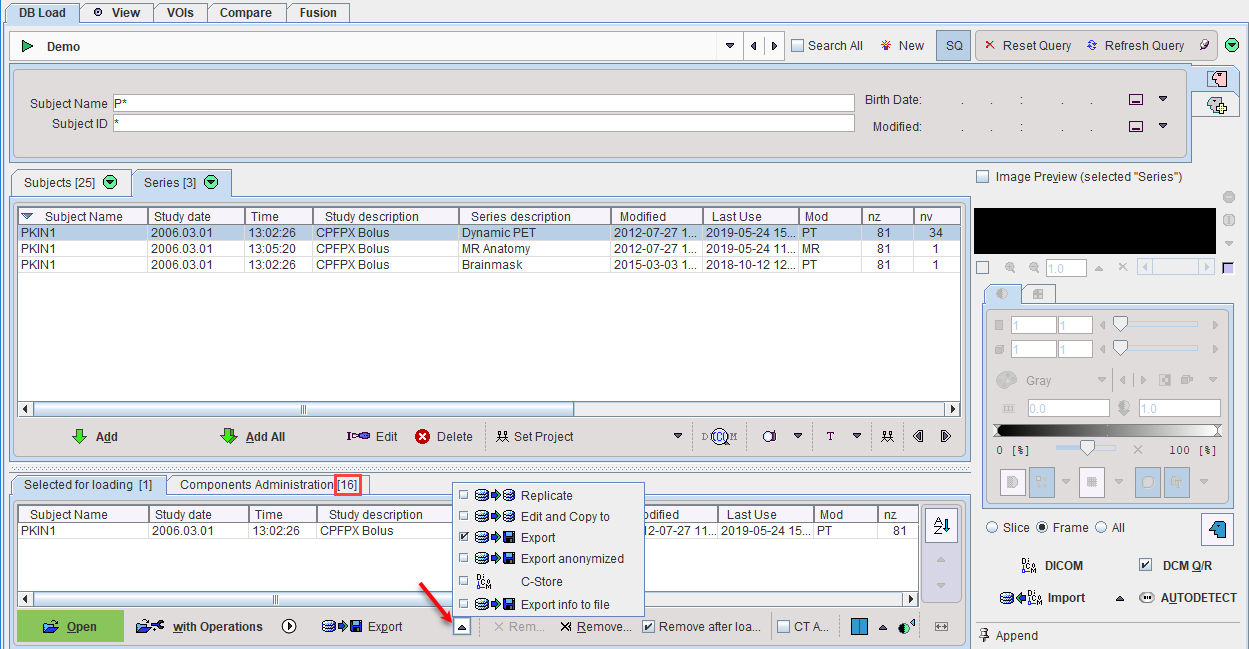
Task: Select the Slice radio button
Action: click(x=992, y=527)
